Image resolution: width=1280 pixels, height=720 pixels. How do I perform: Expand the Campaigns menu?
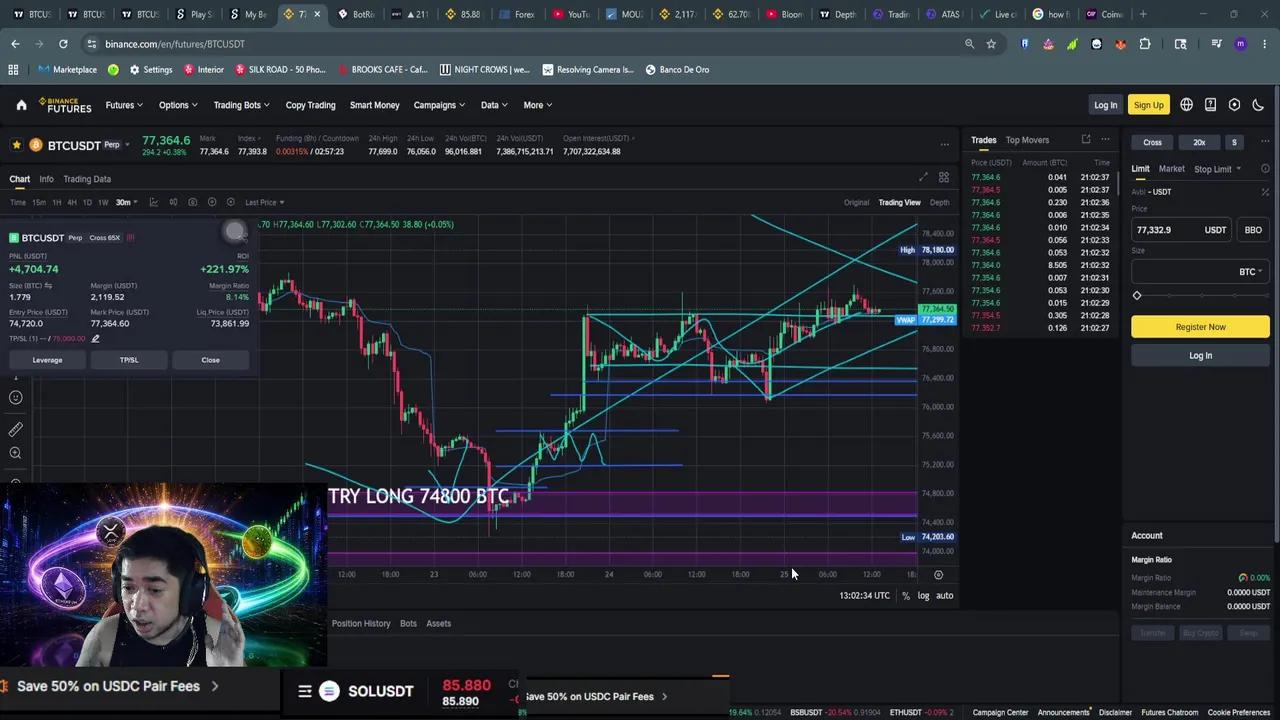440,105
